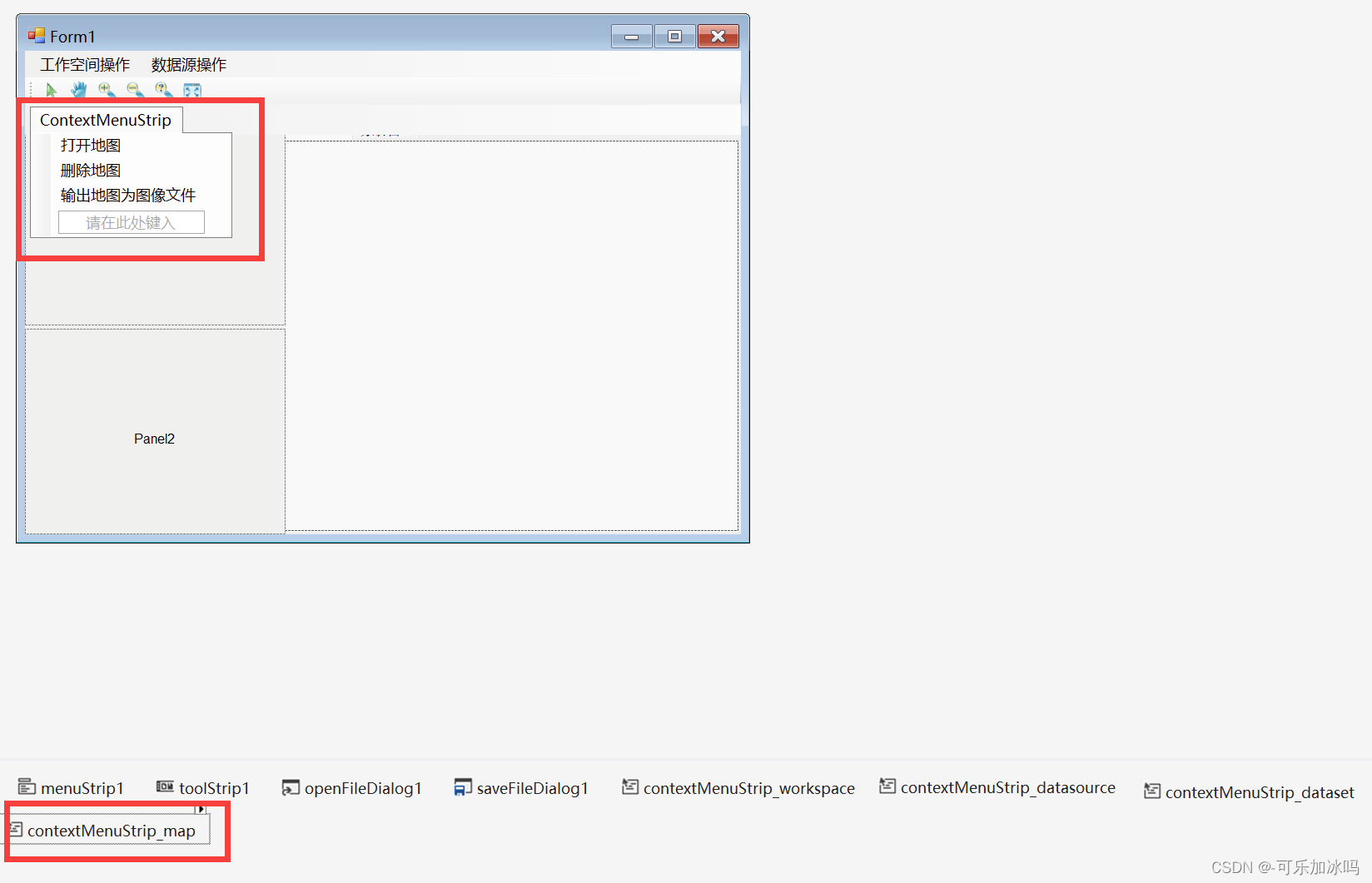Select the pan hand tool

tap(78, 89)
